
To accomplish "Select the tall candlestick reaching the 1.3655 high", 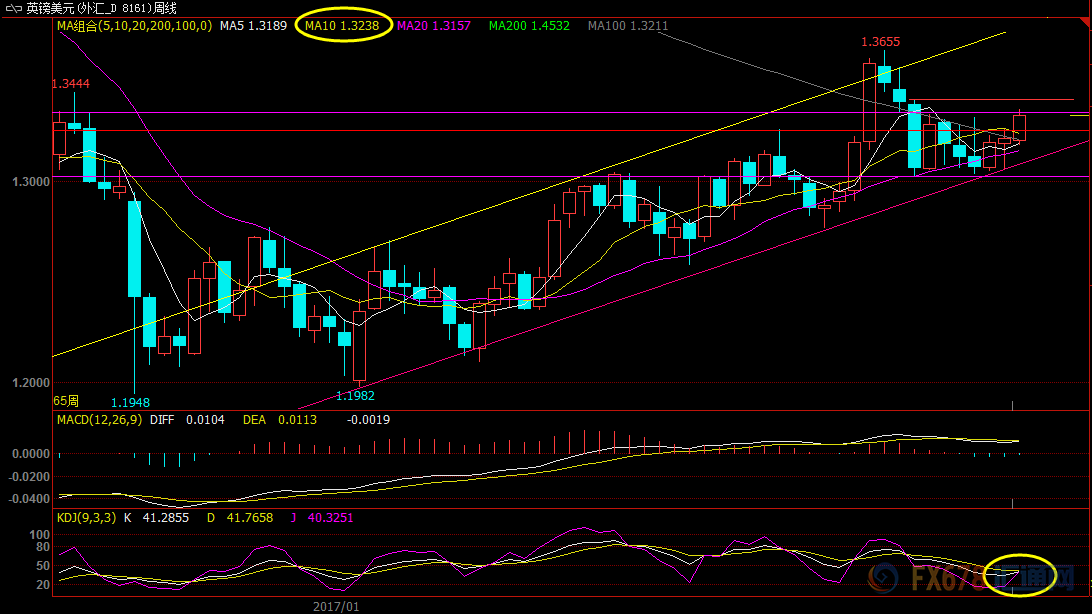I will [869, 102].
